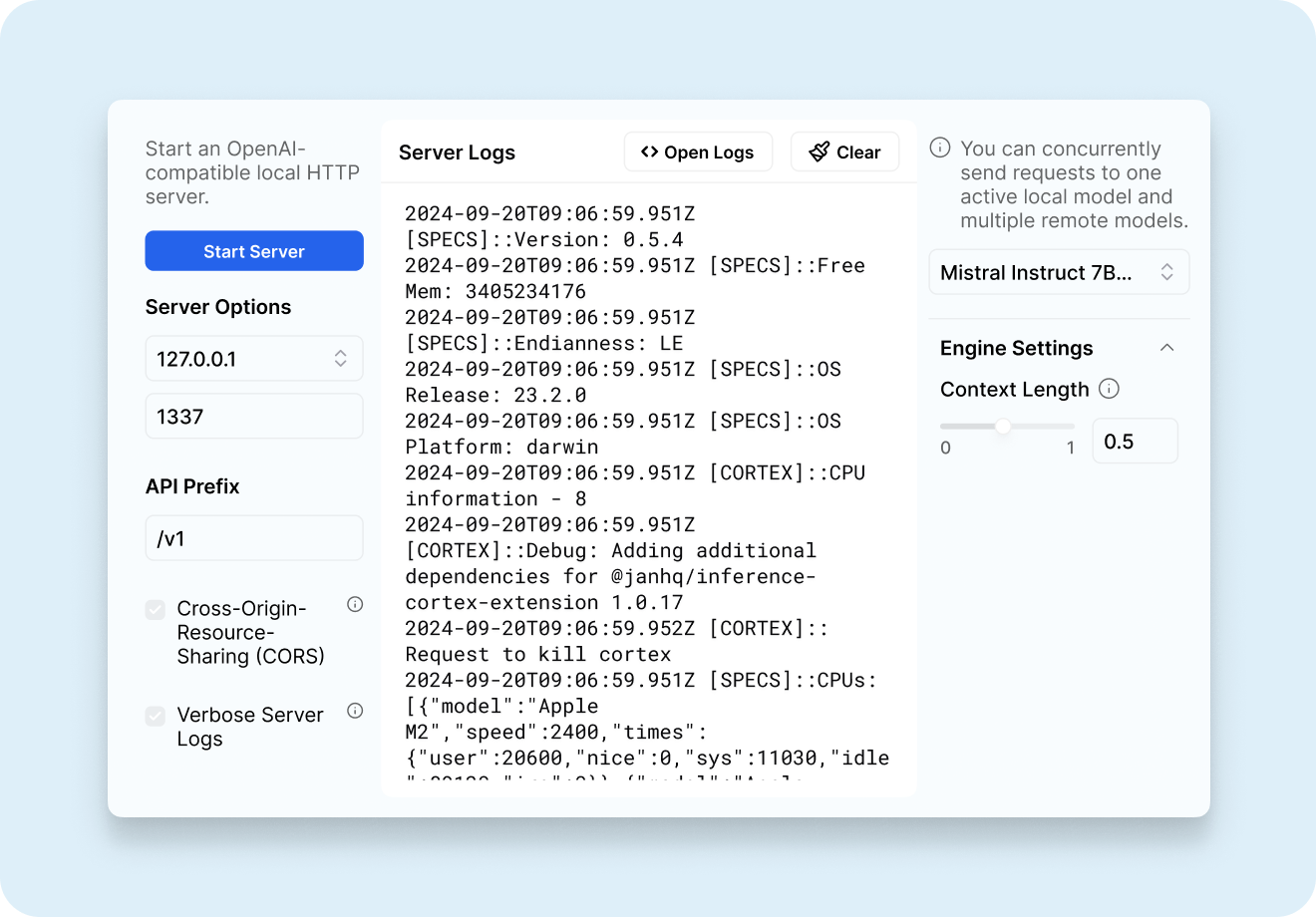Viewport: 1316px width, 917px height.
Task: Click the brush icon to clear logs
Action: (x=820, y=152)
